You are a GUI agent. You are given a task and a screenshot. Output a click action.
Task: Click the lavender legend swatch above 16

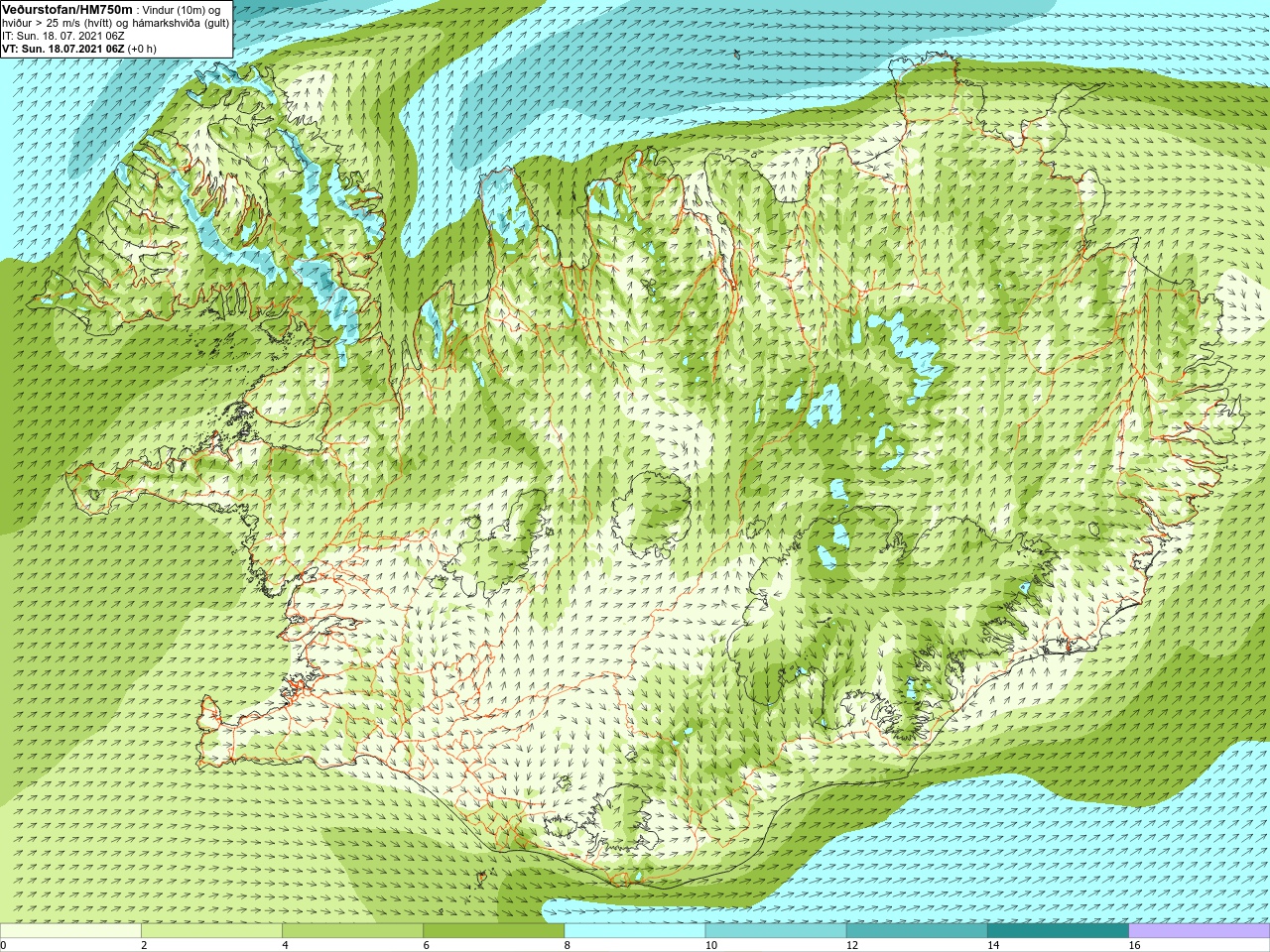(x=1199, y=931)
